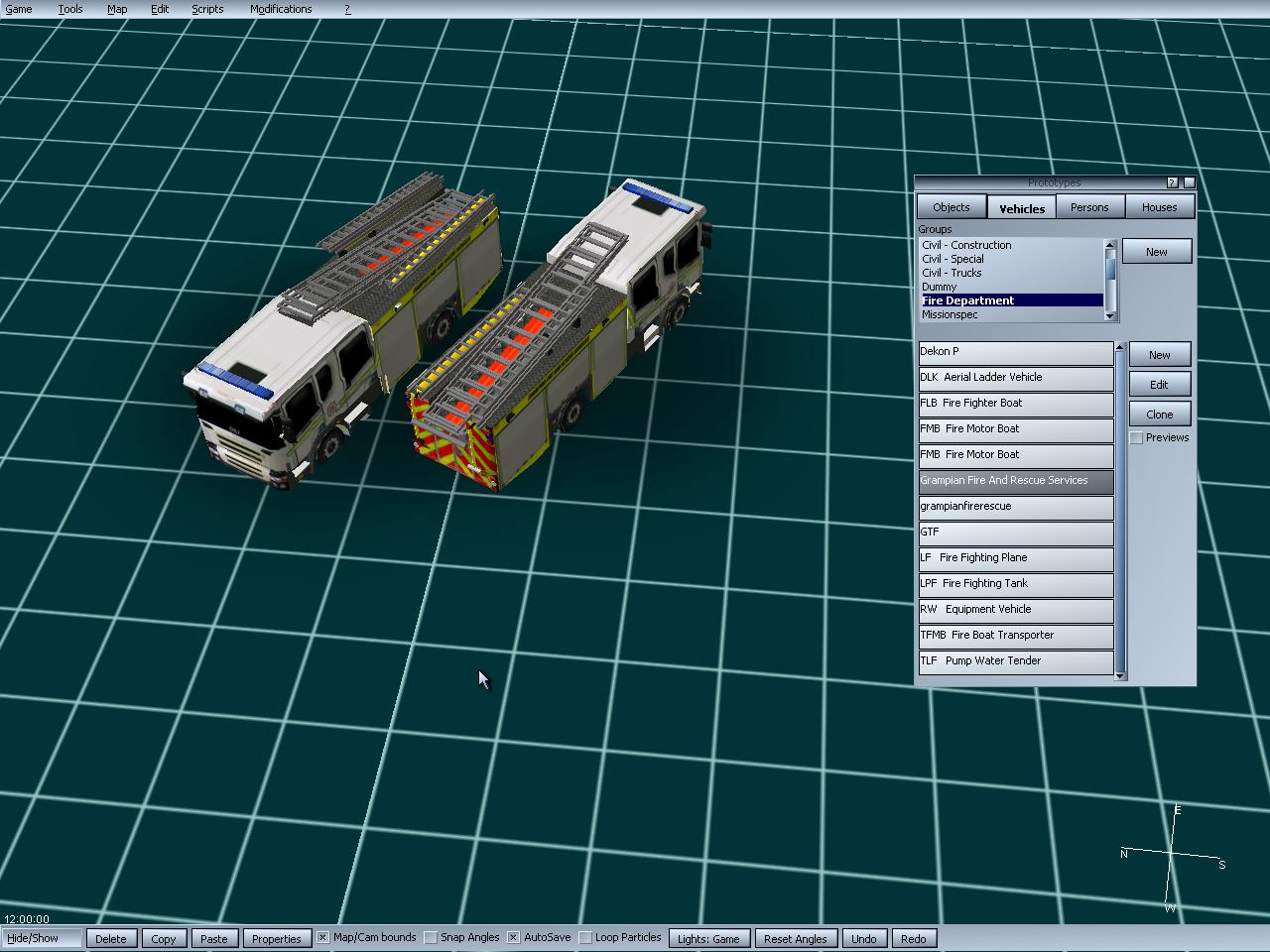Open the Scripts menu

click(207, 9)
